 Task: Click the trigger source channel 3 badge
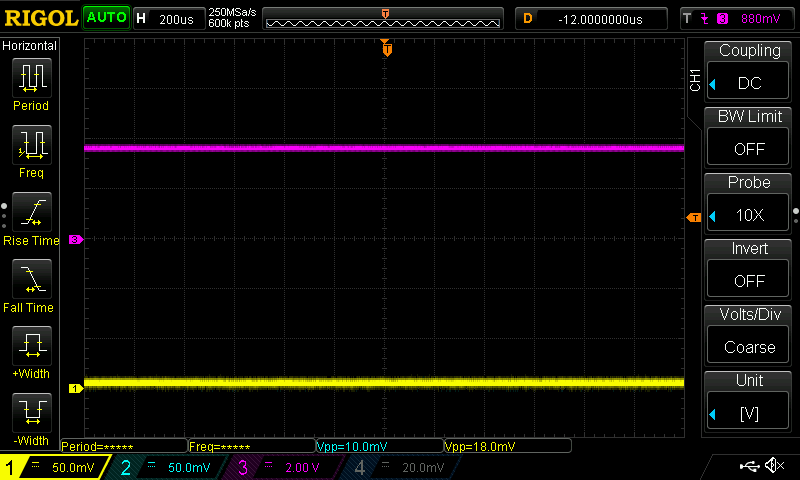(x=722, y=19)
